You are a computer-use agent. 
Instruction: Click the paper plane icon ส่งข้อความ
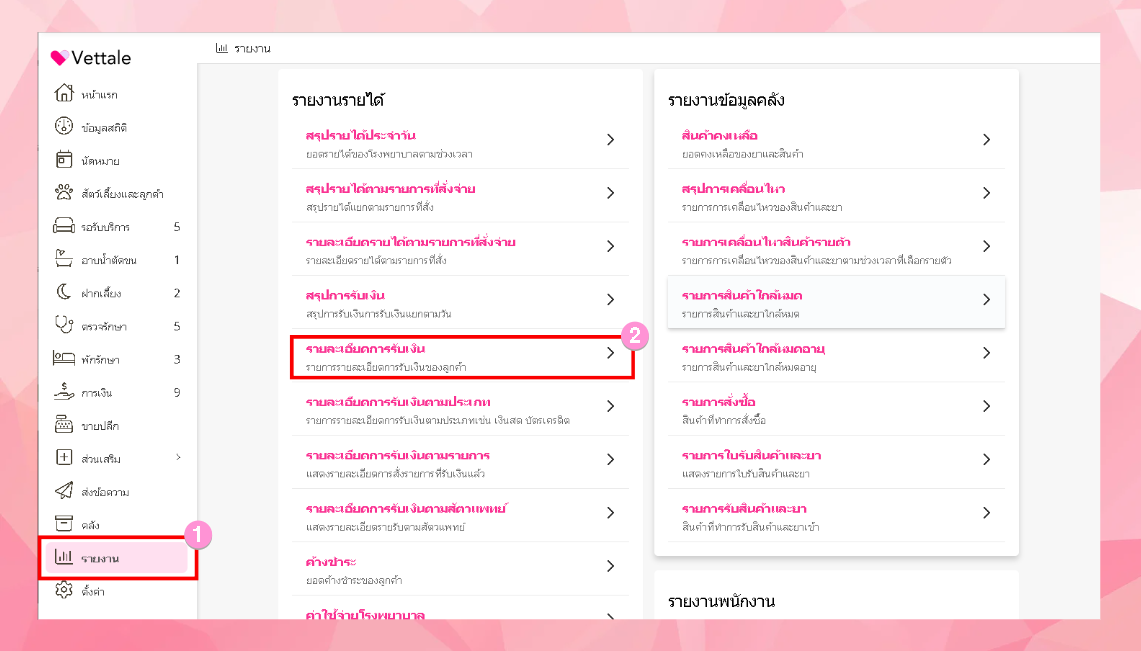(64, 492)
